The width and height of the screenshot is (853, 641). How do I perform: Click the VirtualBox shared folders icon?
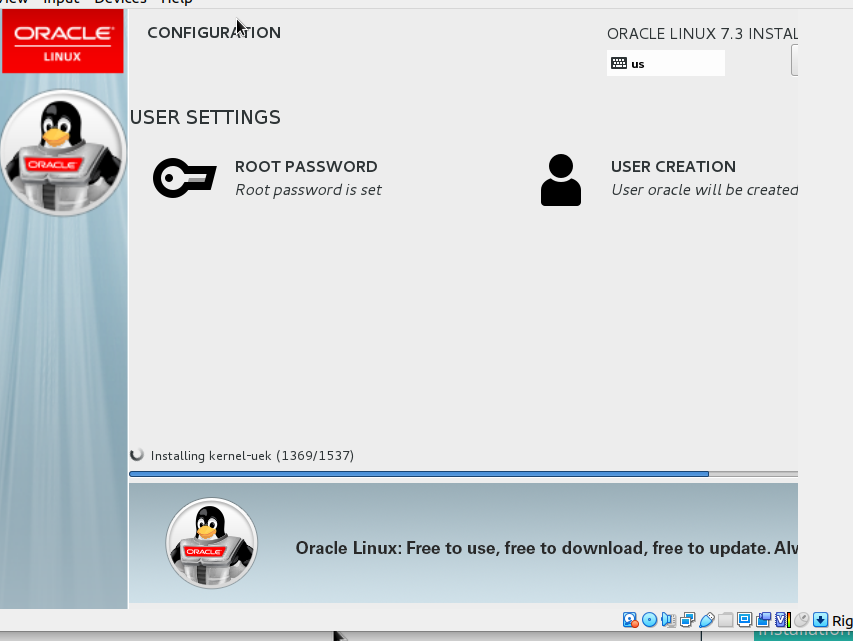[726, 620]
